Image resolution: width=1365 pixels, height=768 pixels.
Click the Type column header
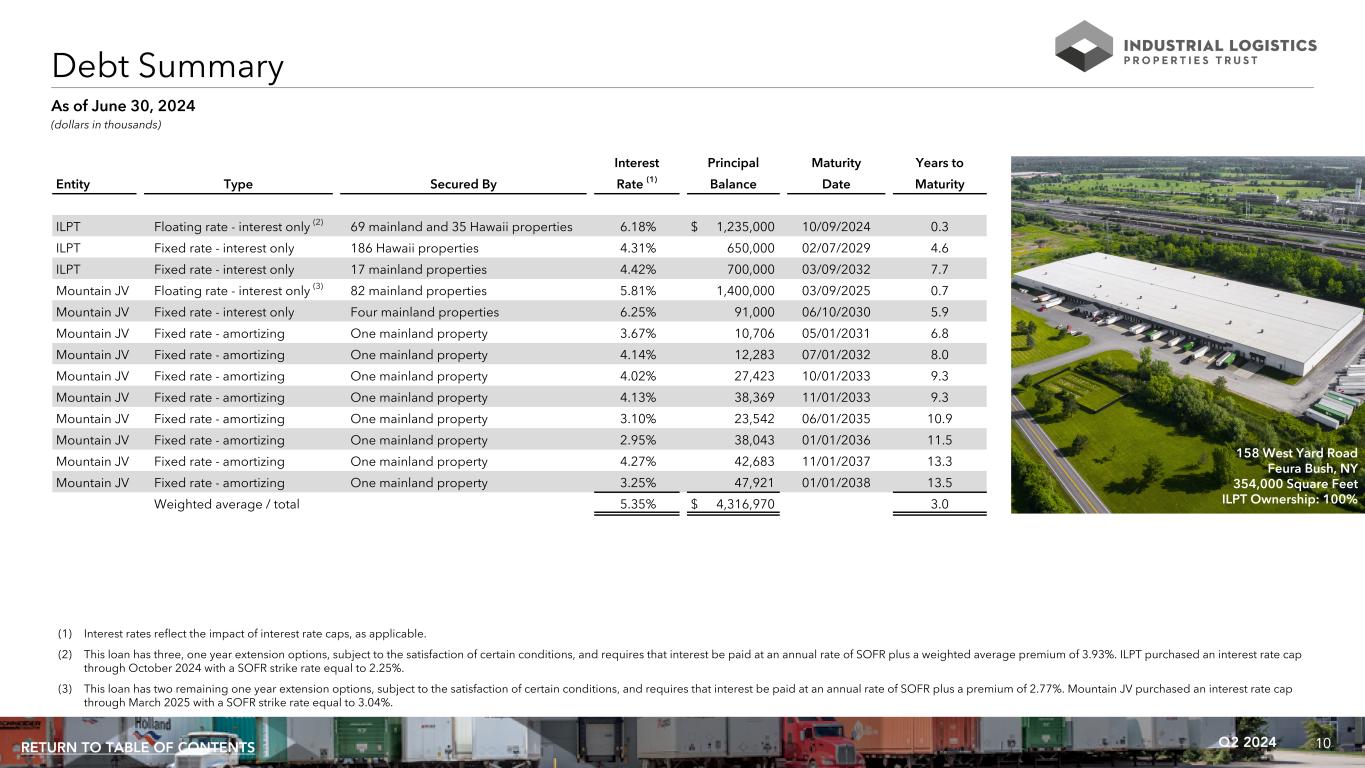(238, 184)
